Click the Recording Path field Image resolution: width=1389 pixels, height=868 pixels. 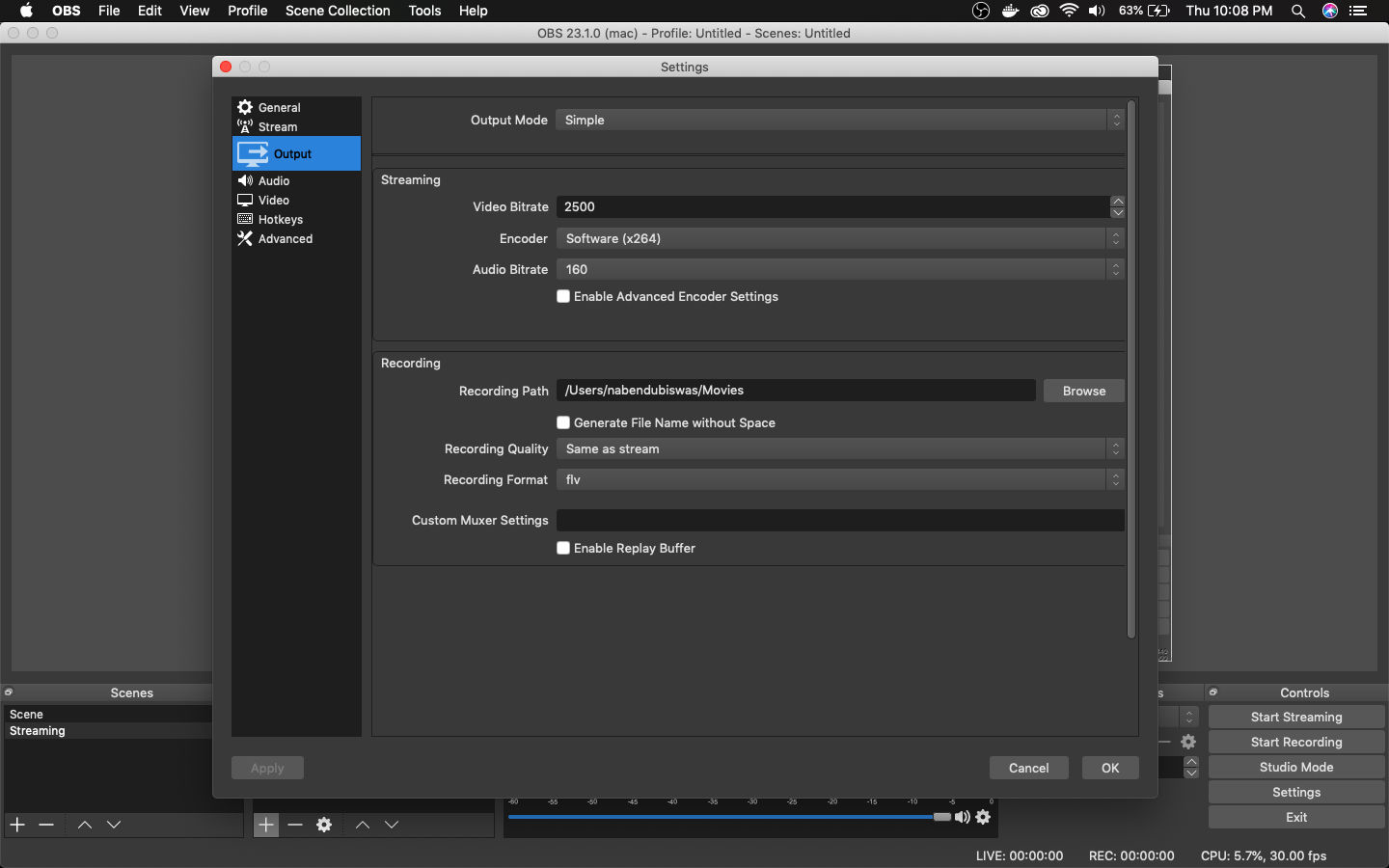point(796,390)
